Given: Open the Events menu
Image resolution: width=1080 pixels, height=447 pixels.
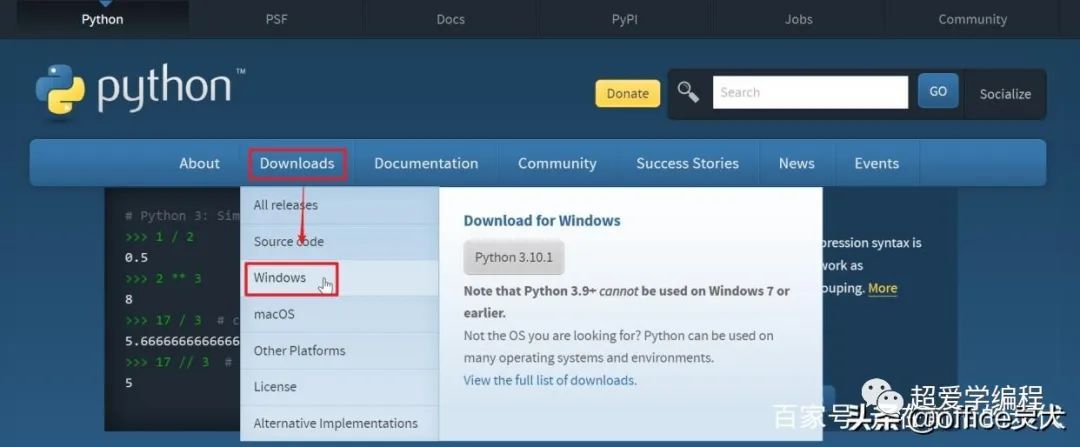Looking at the screenshot, I should point(877,163).
